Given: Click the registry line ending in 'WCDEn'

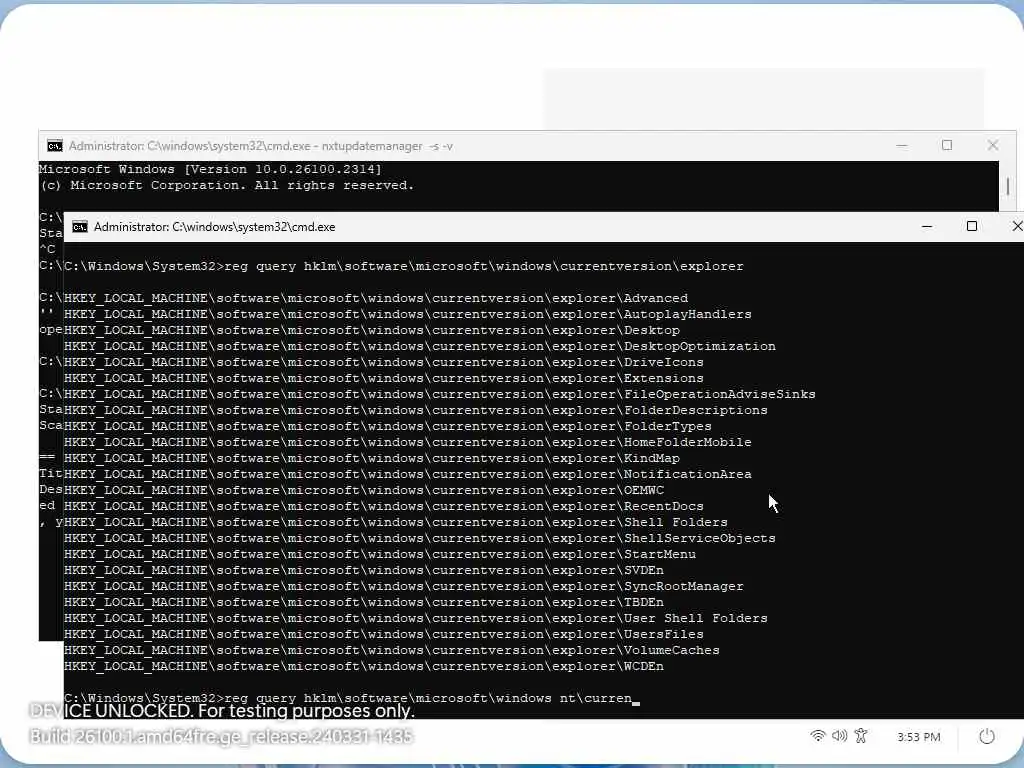Looking at the screenshot, I should pyautogui.click(x=364, y=666).
